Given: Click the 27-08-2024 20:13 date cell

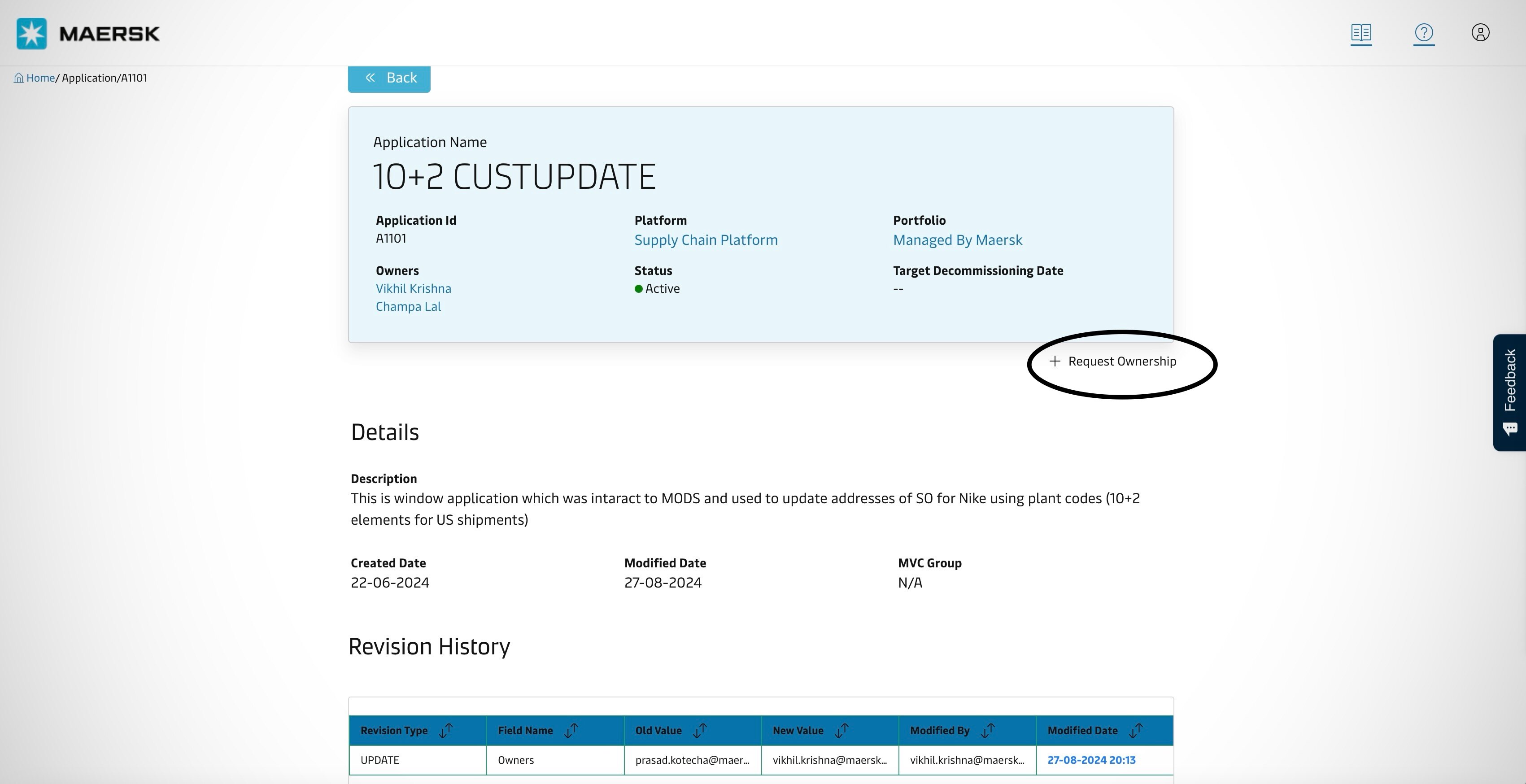Looking at the screenshot, I should point(1105,760).
